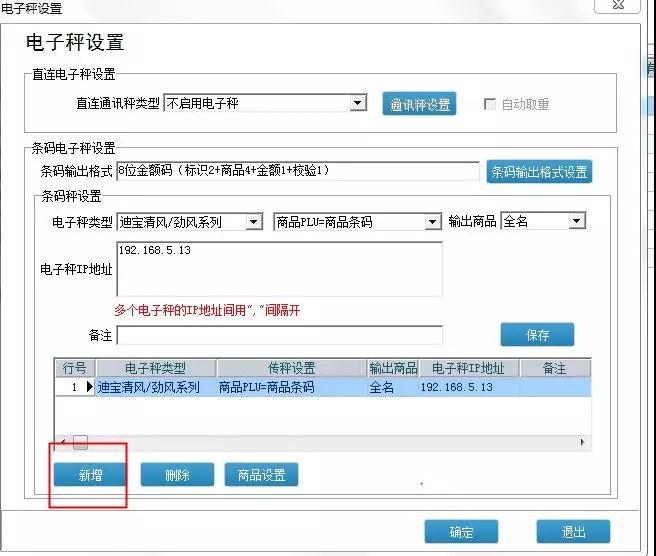The image size is (656, 556).
Task: Select table cell 全名
Action: tap(393, 387)
